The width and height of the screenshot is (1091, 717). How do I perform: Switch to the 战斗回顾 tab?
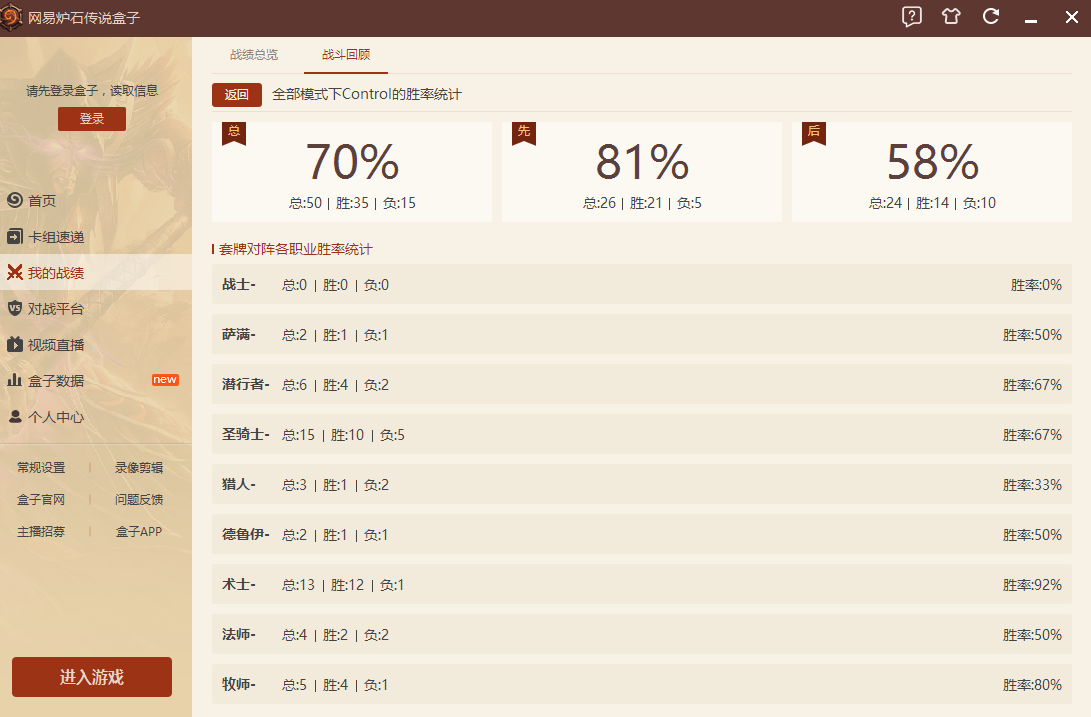pyautogui.click(x=346, y=55)
